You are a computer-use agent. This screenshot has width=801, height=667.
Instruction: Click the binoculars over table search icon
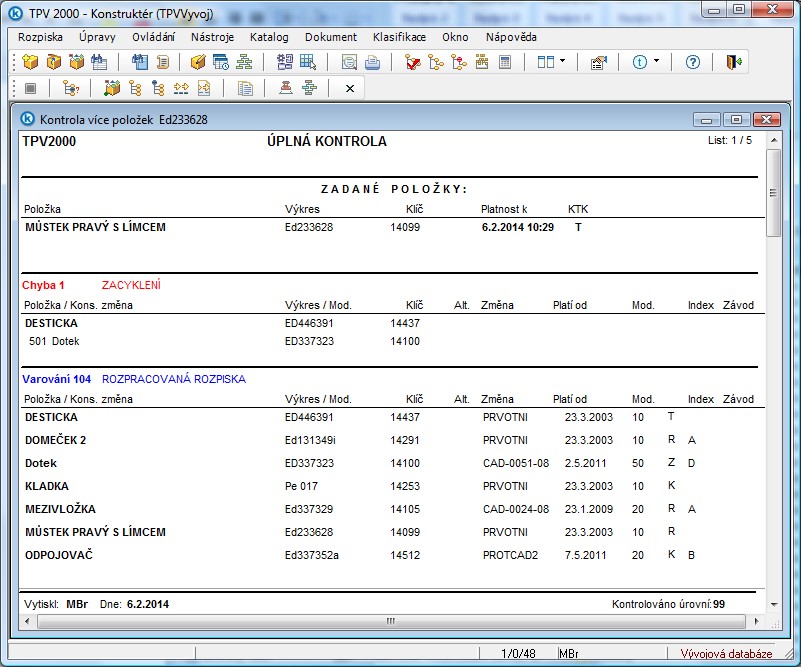99,62
